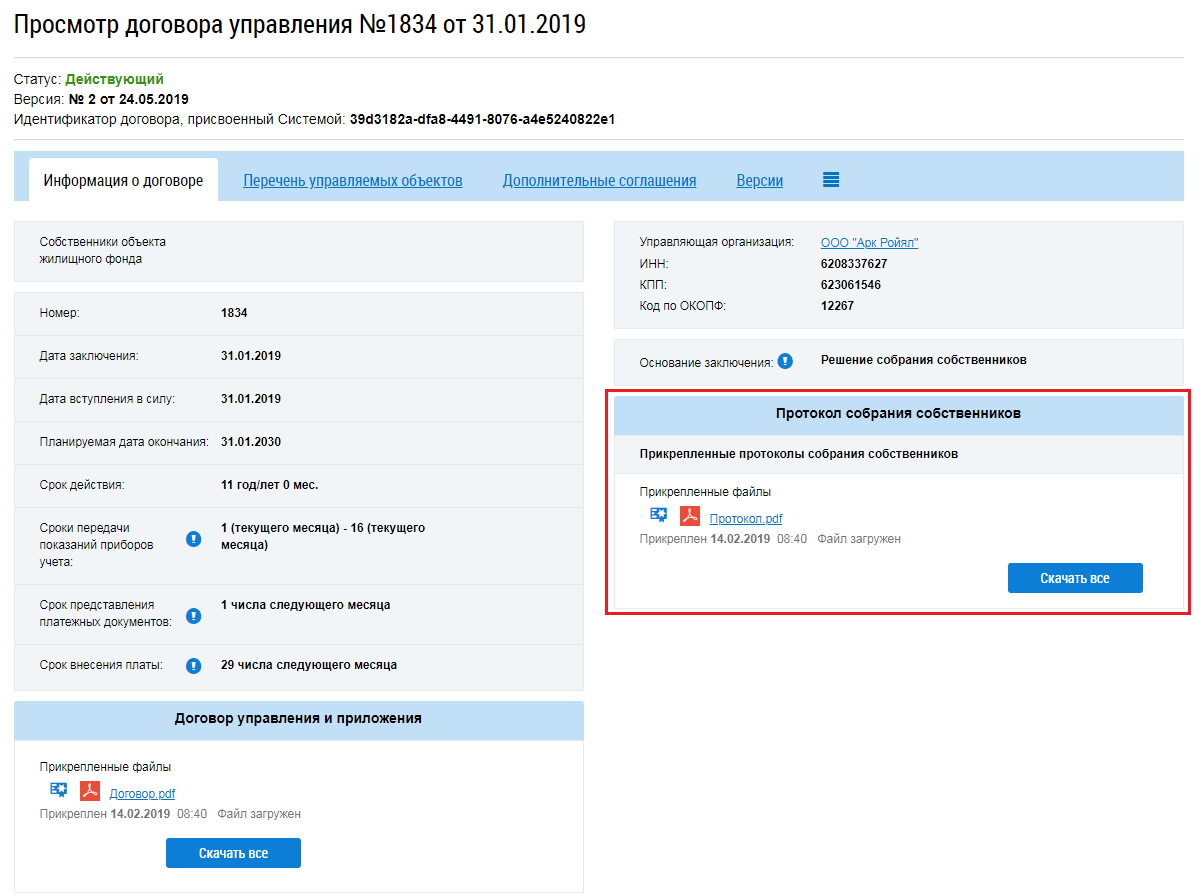This screenshot has width=1201, height=896.
Task: Click the version text № 2 от 24.05.2019
Action: [128, 100]
